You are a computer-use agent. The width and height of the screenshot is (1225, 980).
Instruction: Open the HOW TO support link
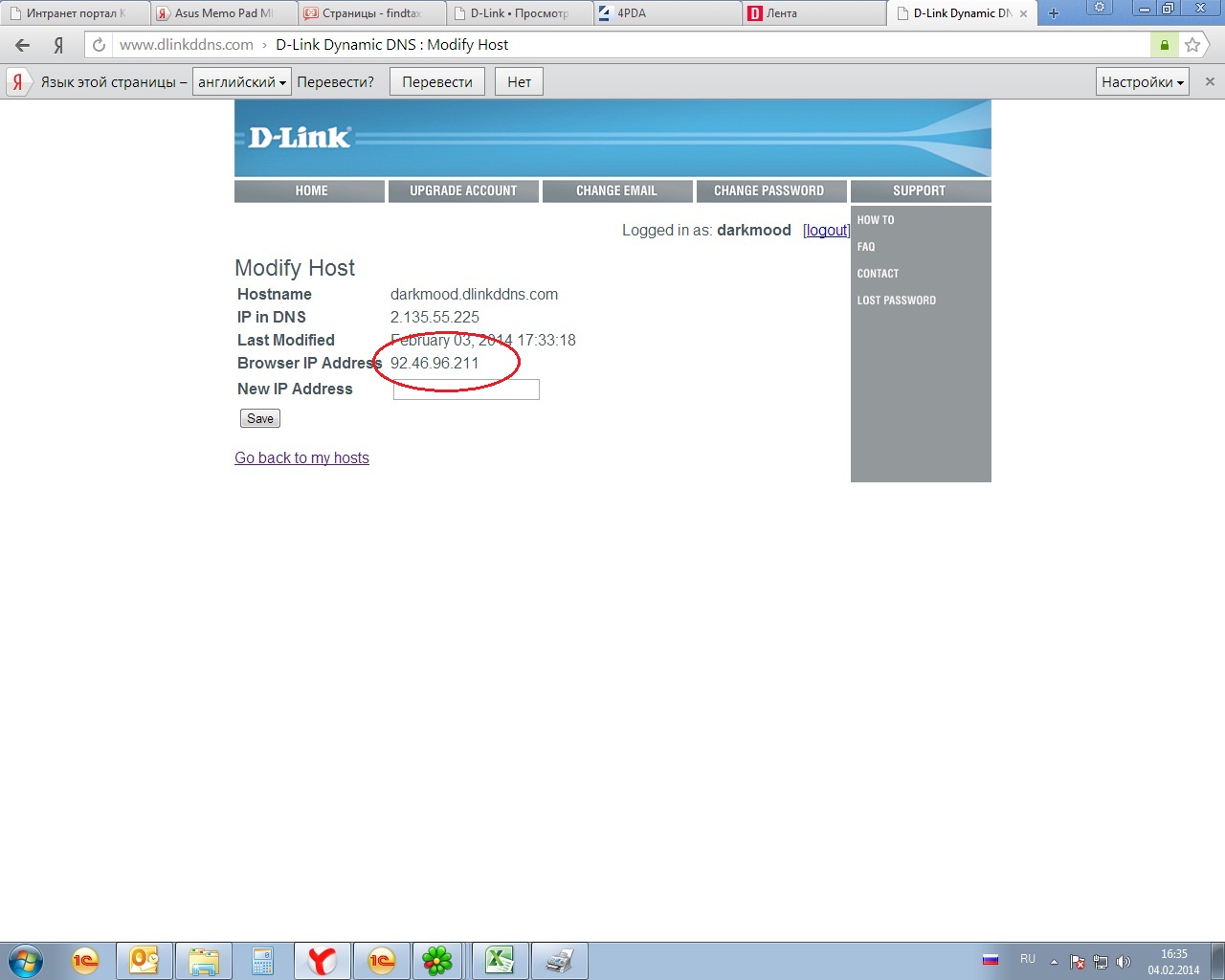click(x=876, y=220)
